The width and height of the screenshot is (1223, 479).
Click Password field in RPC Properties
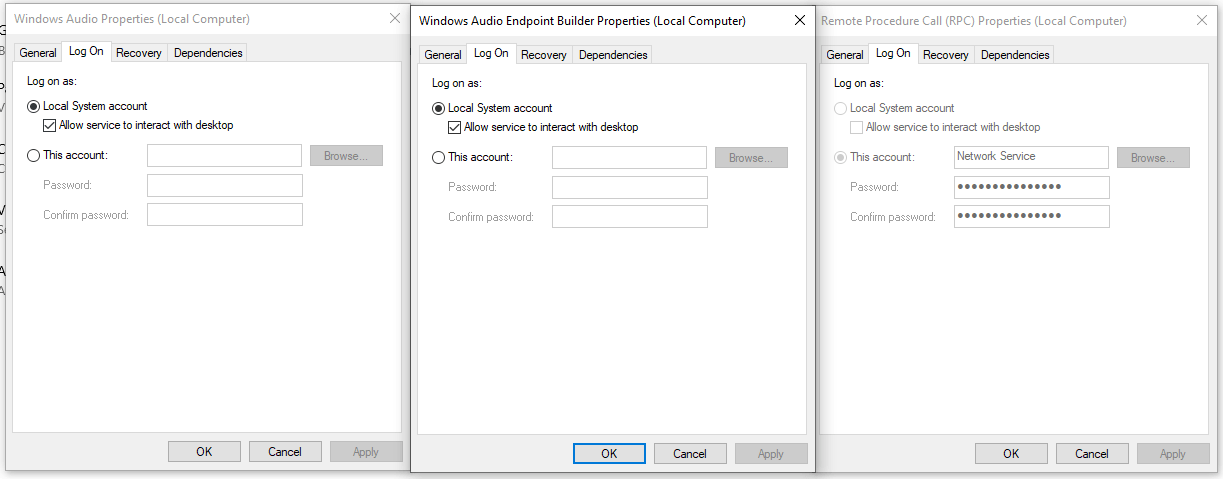coord(1032,187)
